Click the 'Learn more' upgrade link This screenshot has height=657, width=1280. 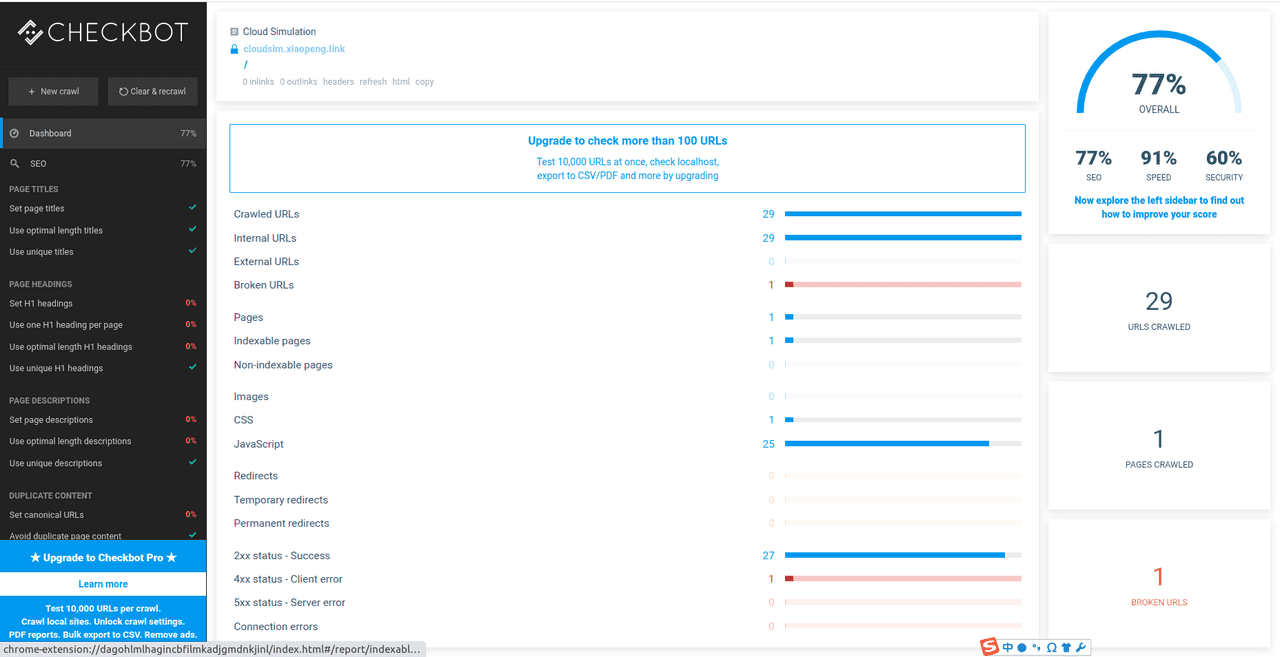tap(103, 584)
